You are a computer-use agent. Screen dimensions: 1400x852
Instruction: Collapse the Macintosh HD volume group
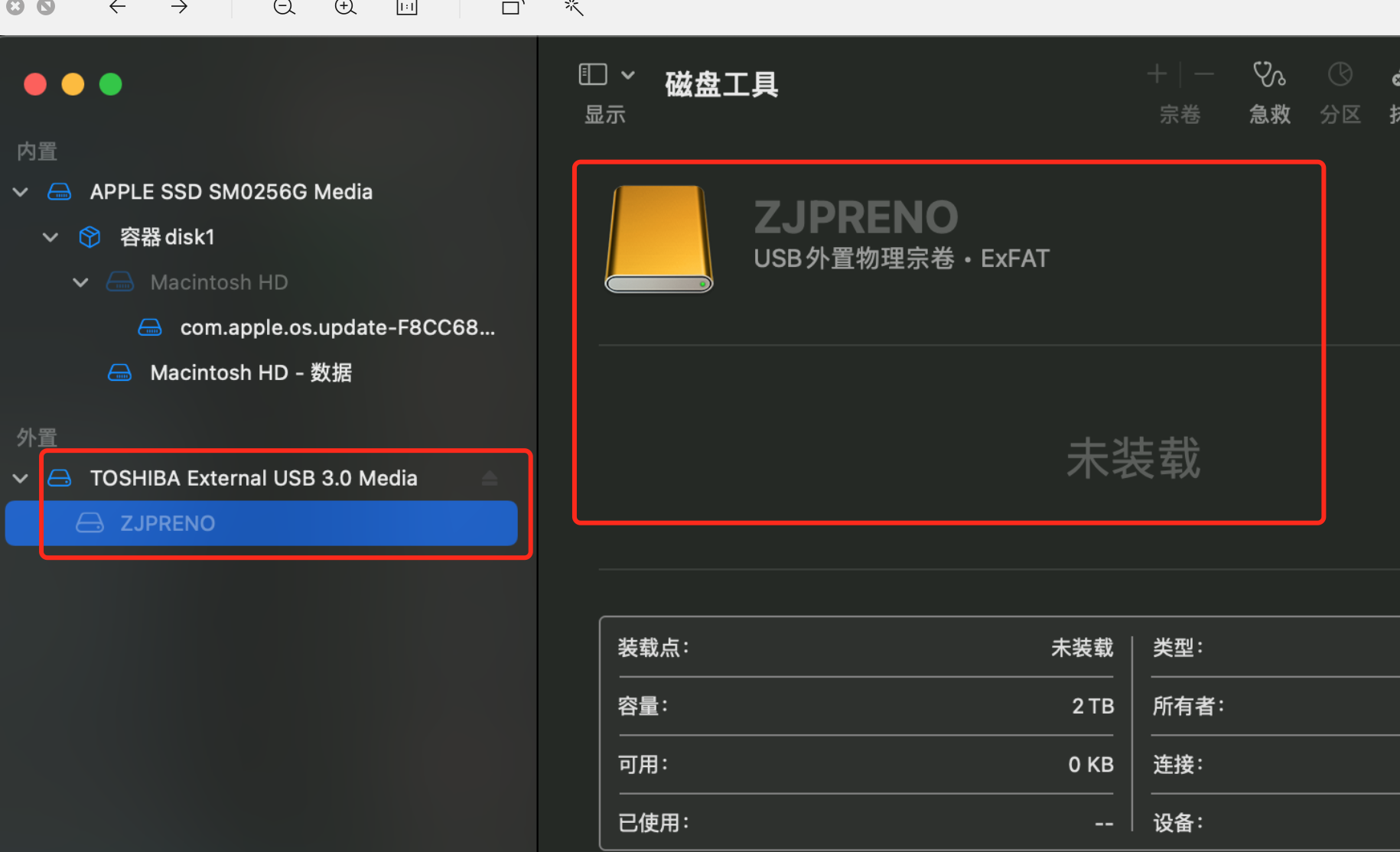tap(80, 282)
